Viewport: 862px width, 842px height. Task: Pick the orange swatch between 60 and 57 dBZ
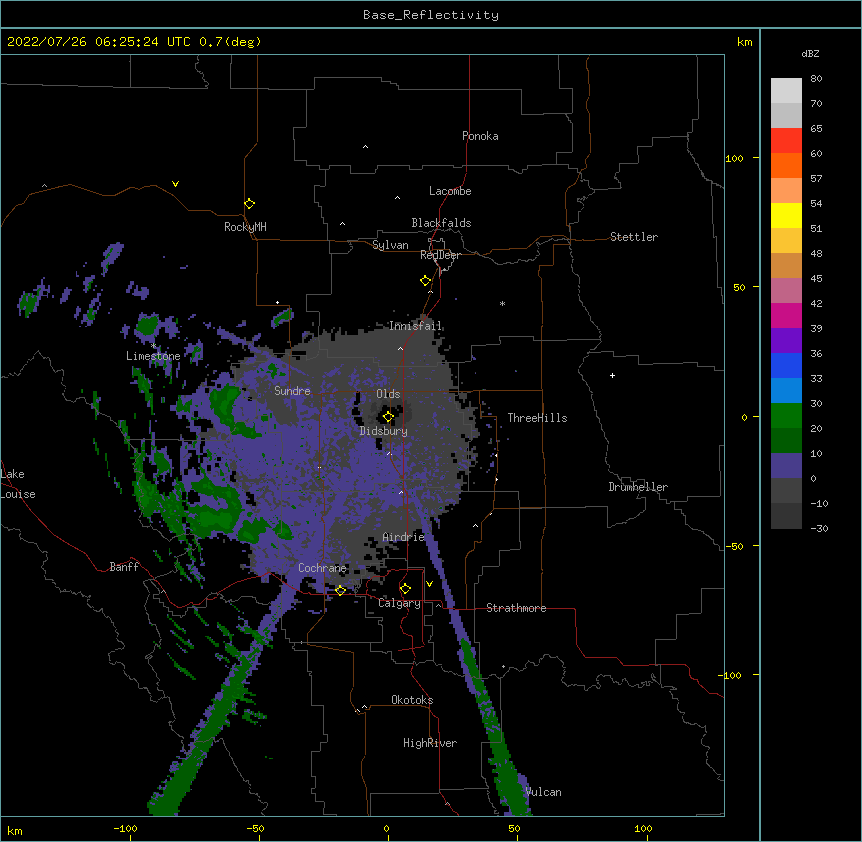tap(786, 165)
